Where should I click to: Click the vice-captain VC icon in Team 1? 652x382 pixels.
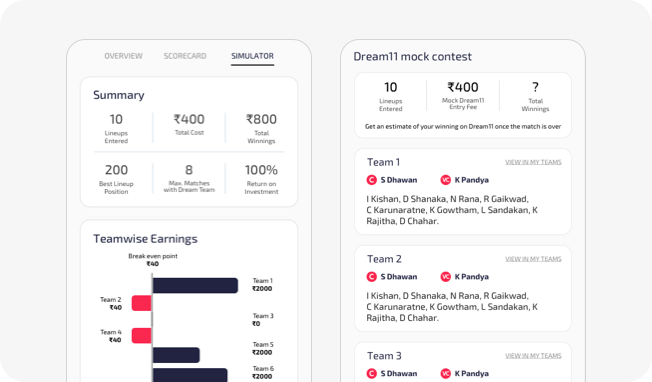point(445,180)
